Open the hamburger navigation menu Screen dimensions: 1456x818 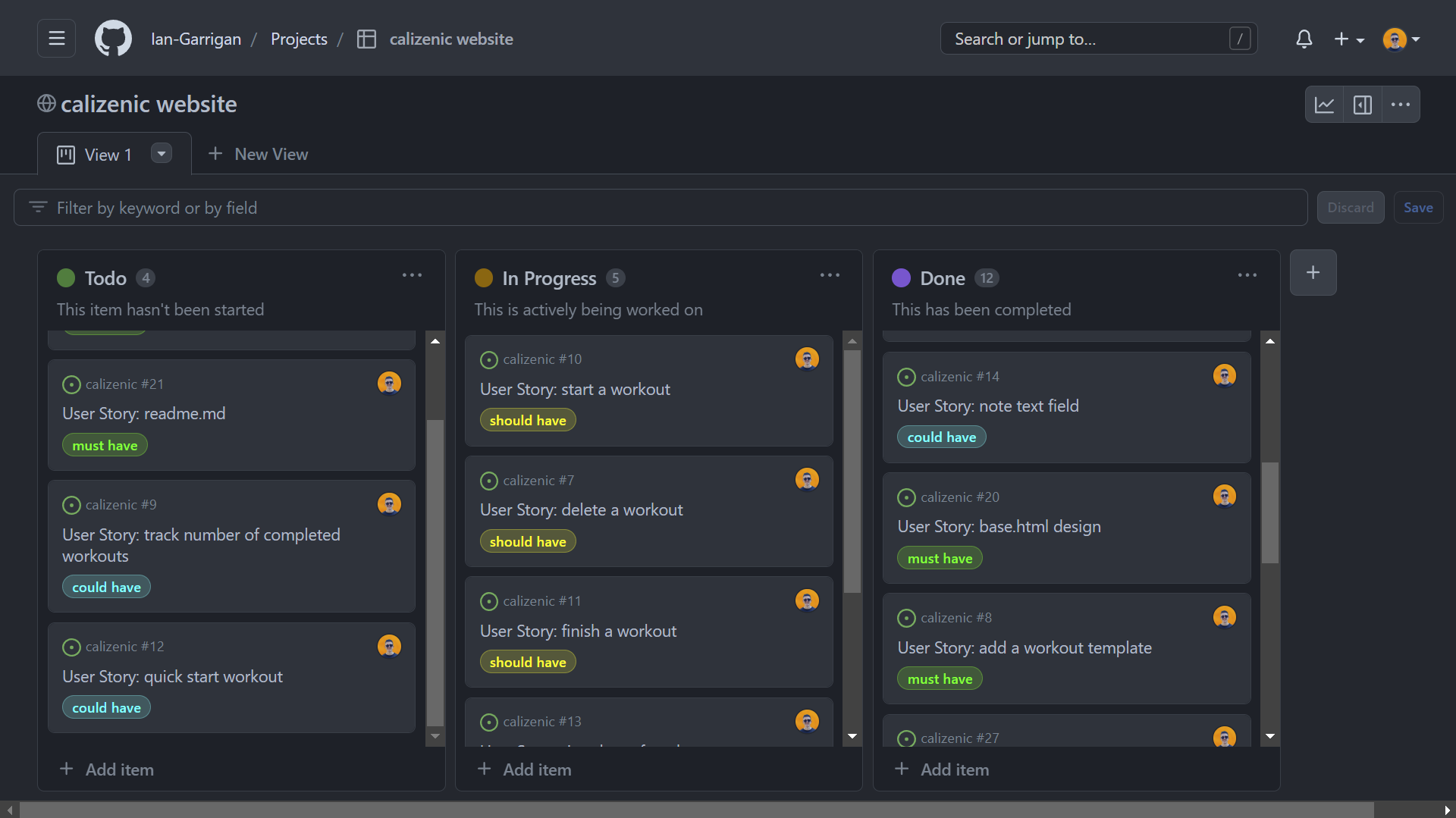pos(56,39)
